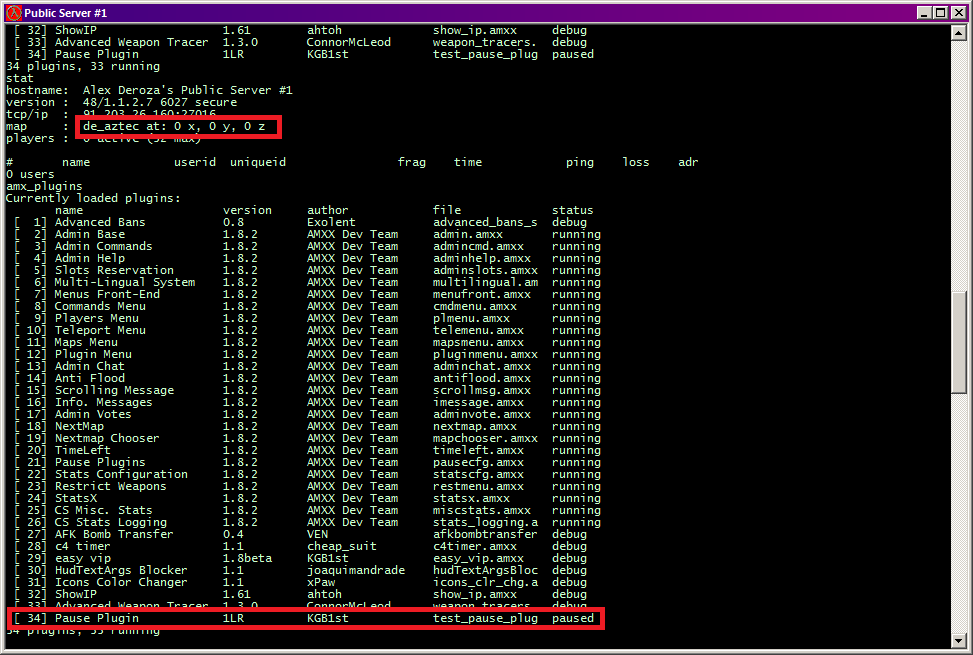The image size is (973, 655).
Task: Click the 'Slots Reservation' plugin name
Action: (114, 270)
